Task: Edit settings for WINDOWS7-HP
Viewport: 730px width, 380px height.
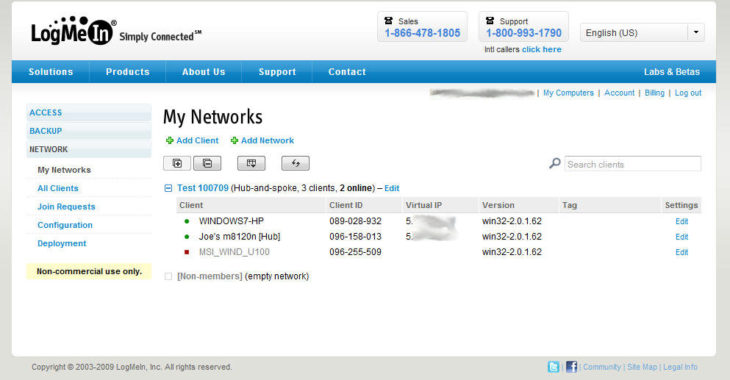Action: coord(682,221)
